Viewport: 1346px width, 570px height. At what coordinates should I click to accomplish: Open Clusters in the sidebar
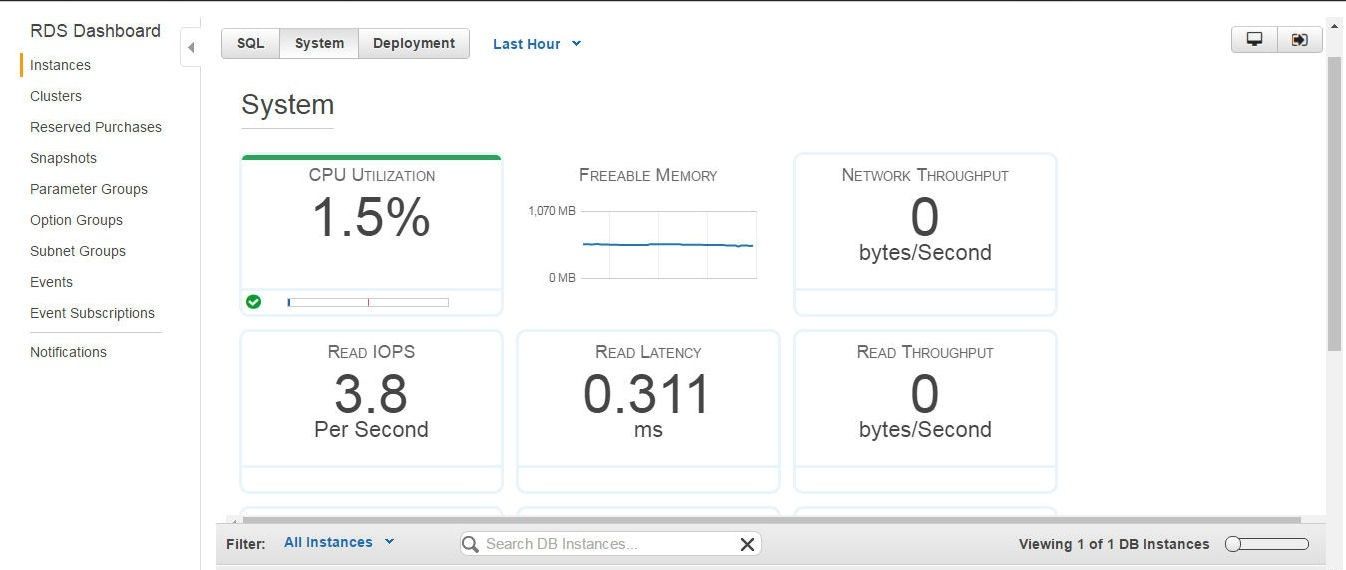click(x=56, y=96)
